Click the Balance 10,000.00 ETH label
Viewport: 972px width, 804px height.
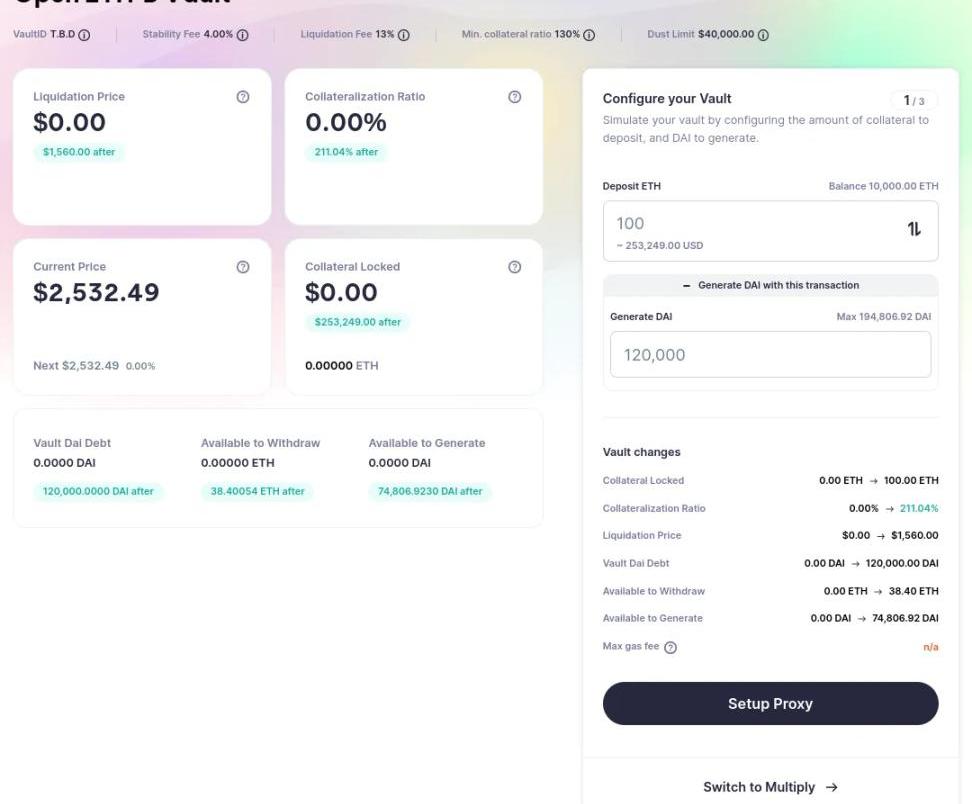pos(883,186)
